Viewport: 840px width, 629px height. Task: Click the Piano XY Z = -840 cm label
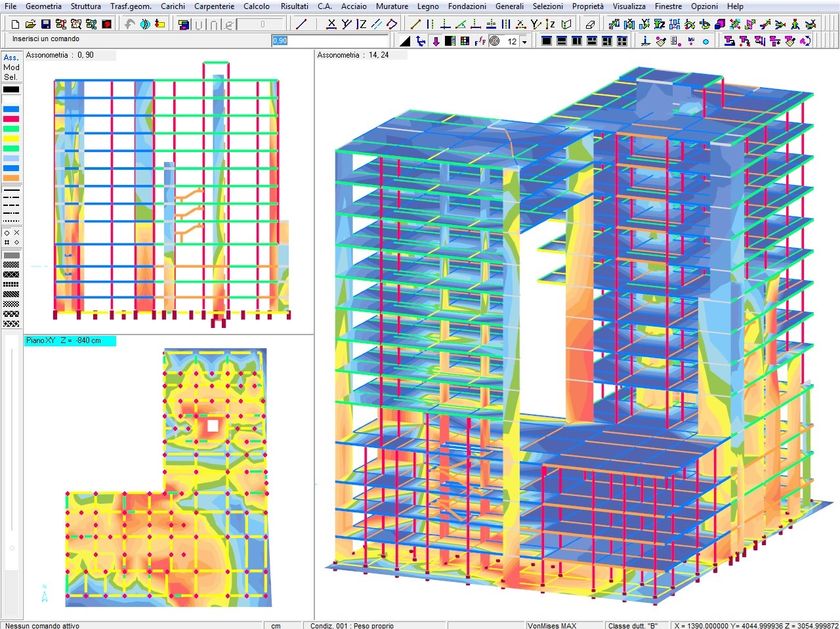70,341
